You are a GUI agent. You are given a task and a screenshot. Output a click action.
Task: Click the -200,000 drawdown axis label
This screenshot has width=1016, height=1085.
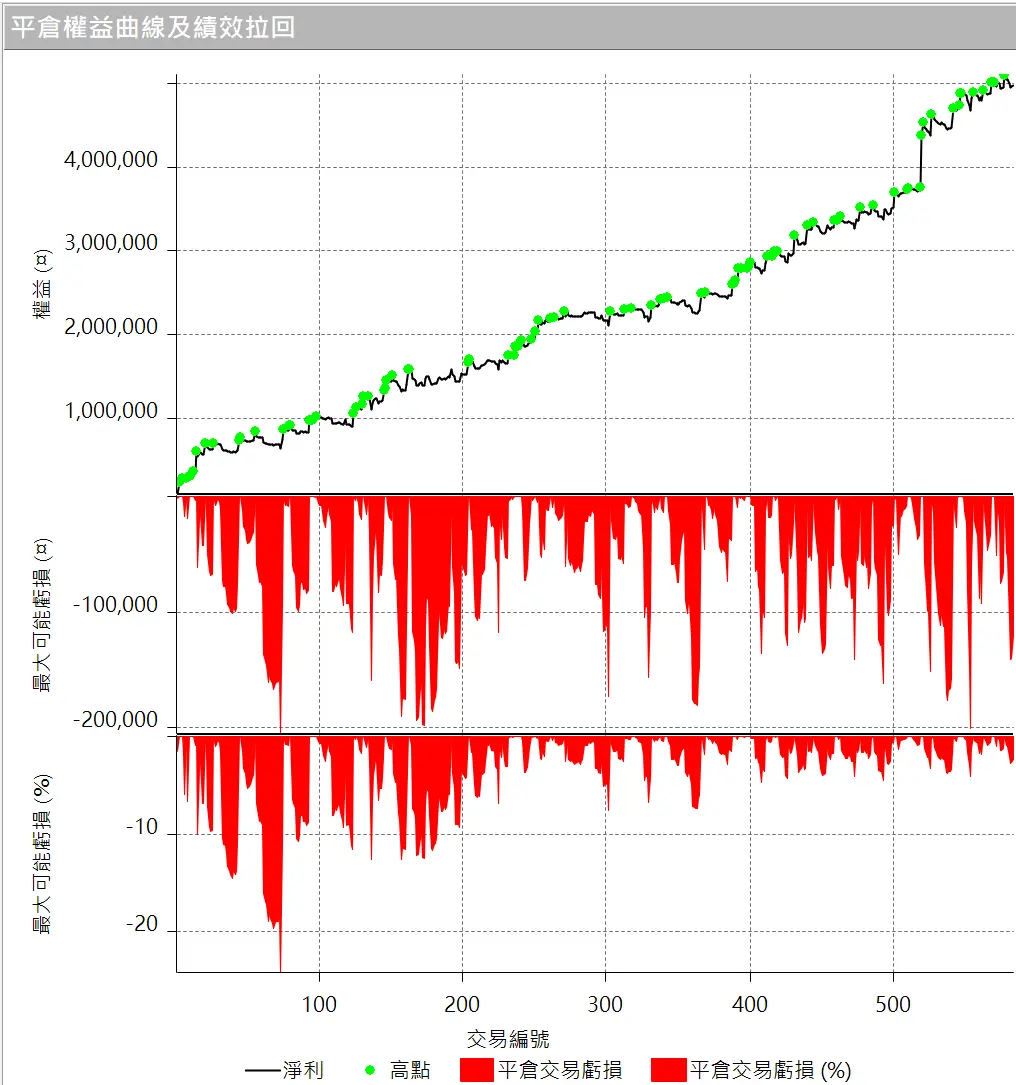(x=115, y=720)
